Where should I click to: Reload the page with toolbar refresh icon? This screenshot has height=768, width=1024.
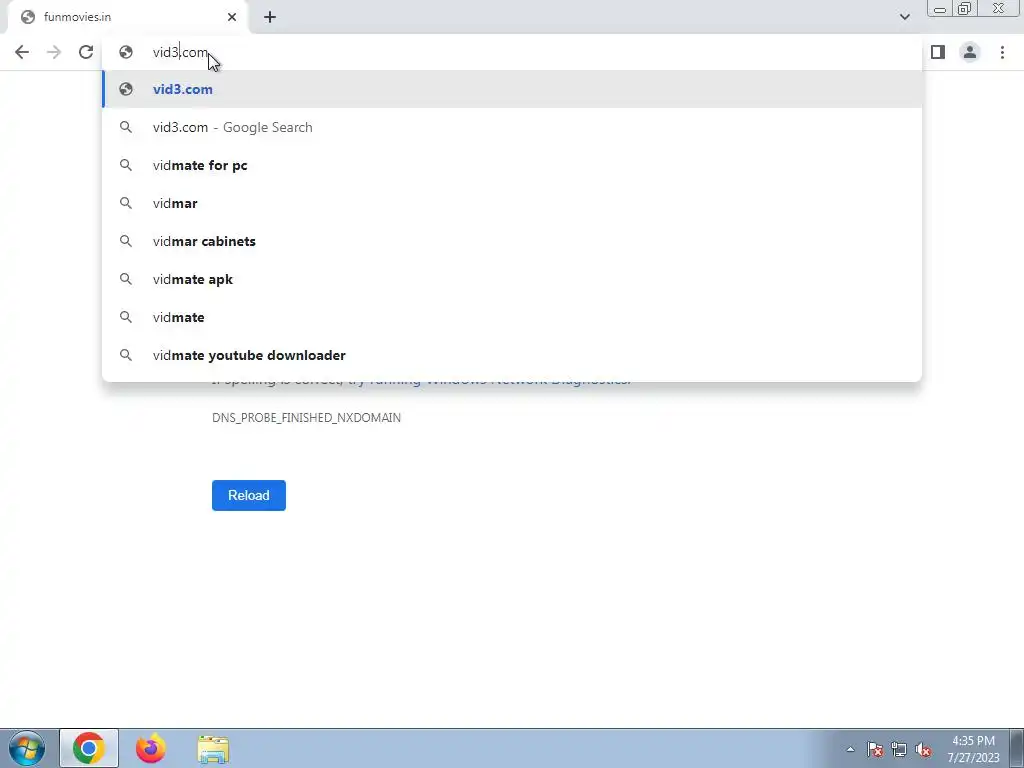point(86,52)
